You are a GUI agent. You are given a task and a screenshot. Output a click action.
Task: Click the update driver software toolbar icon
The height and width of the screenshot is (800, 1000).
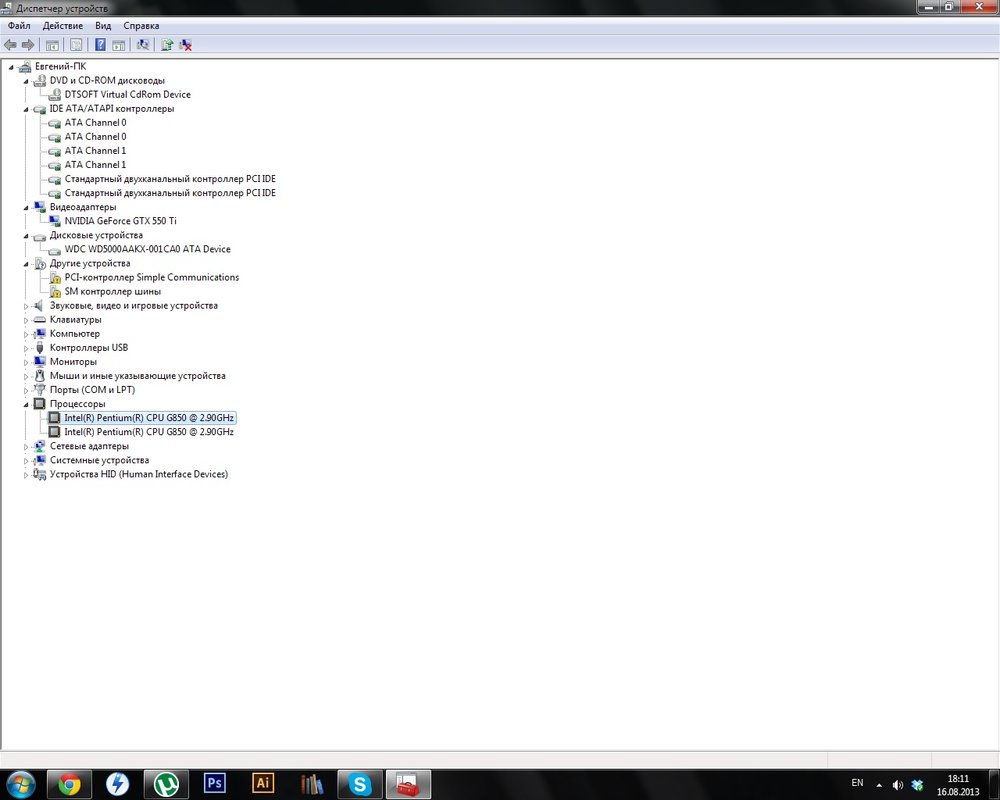point(167,44)
